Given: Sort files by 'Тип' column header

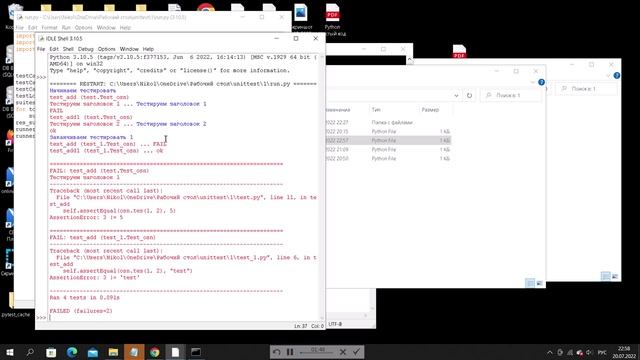Looking at the screenshot, I should click(x=376, y=110).
